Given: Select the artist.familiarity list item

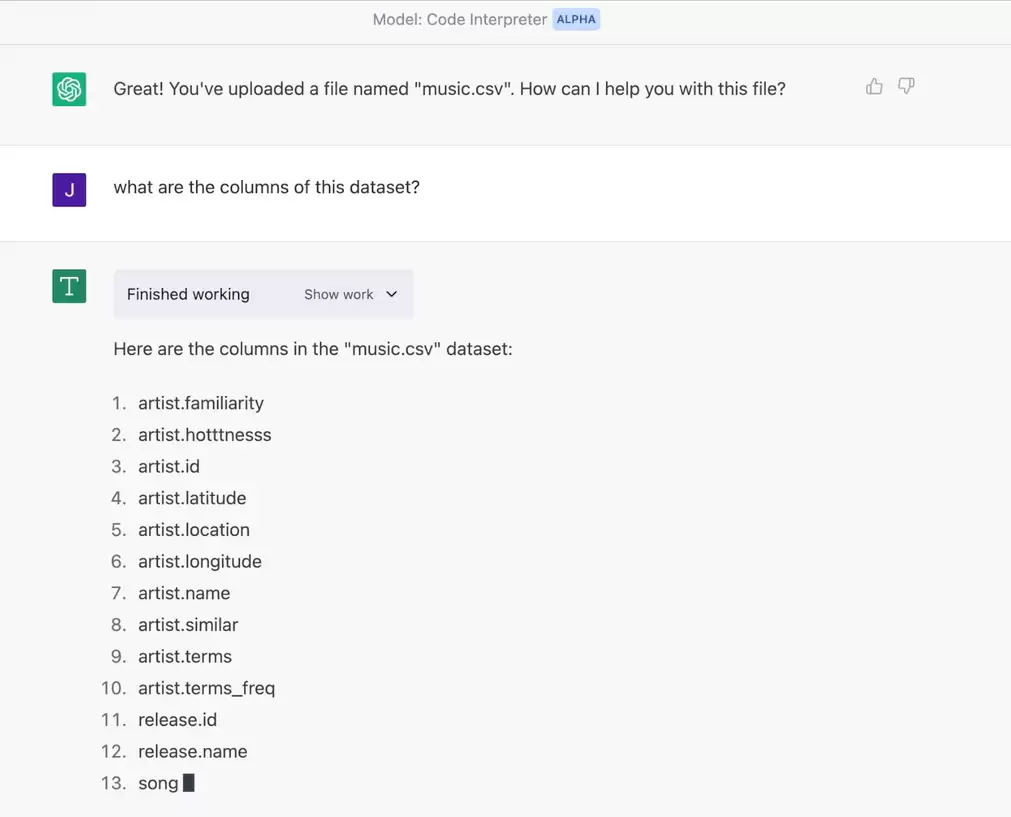Looking at the screenshot, I should (201, 403).
